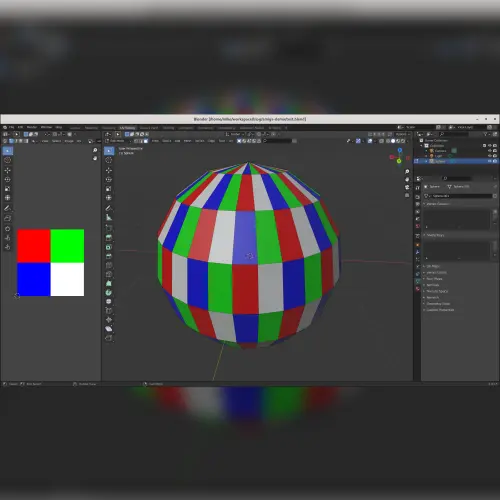Open the Material tab in Properties editor
Screen dimensions: 500x500
(x=417, y=289)
